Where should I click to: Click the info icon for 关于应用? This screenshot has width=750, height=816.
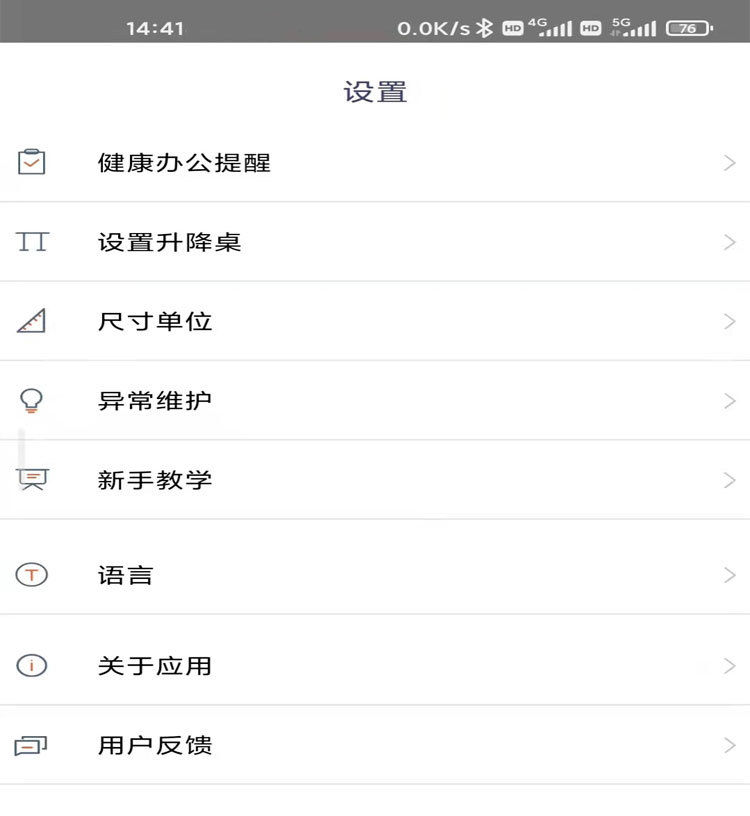click(32, 665)
